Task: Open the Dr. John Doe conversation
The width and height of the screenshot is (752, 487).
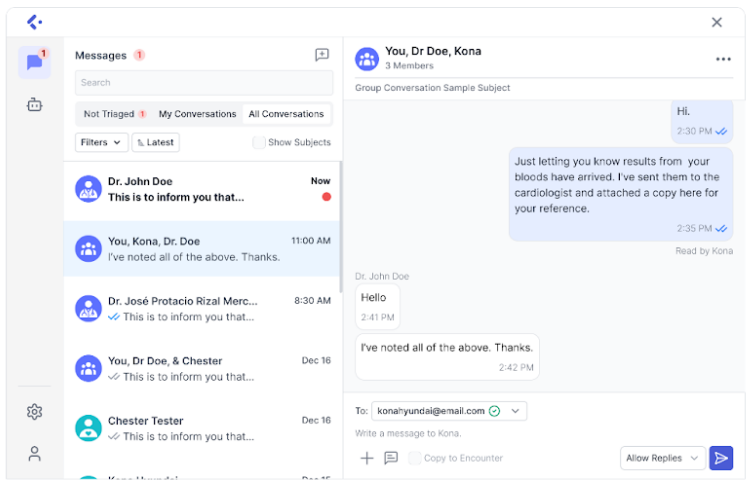Action: (x=203, y=189)
